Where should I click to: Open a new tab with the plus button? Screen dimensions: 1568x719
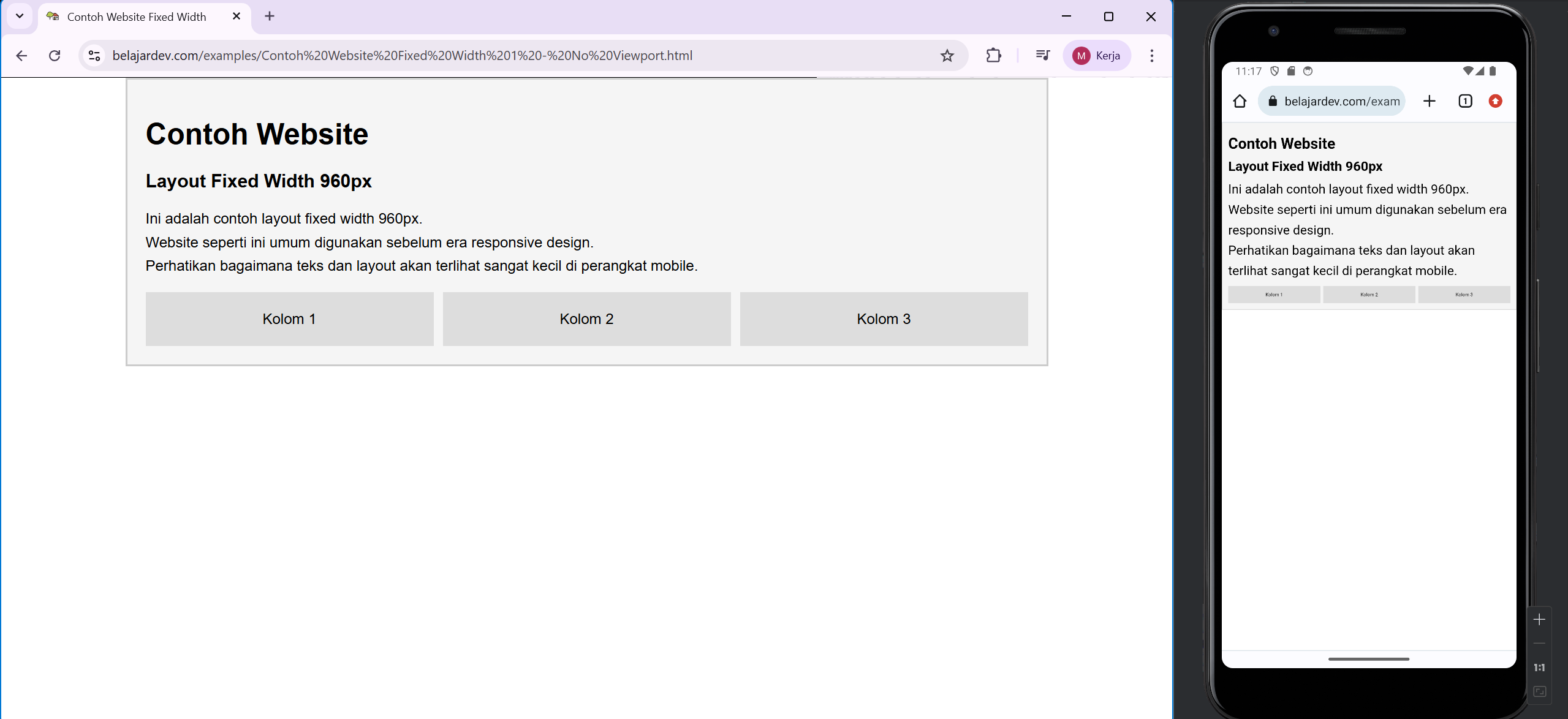[268, 16]
